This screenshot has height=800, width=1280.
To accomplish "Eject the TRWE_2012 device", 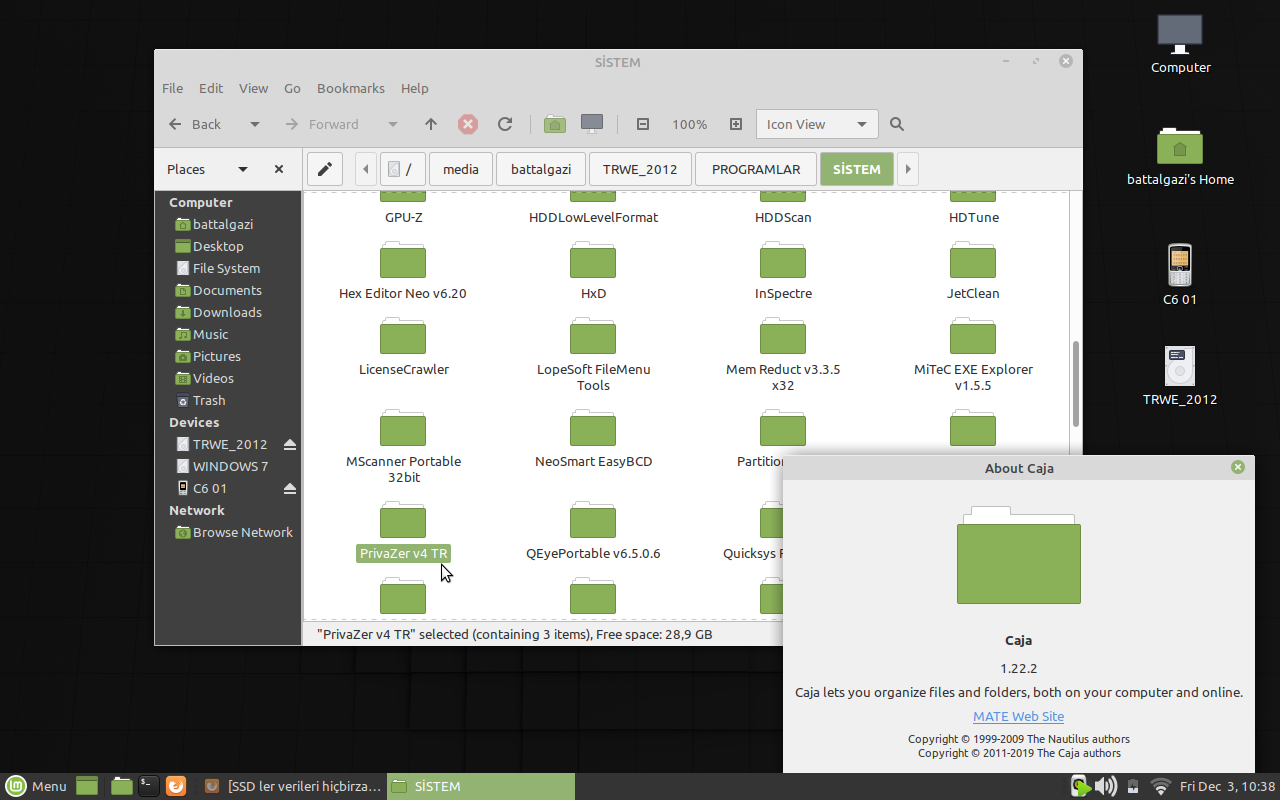I will 290,444.
